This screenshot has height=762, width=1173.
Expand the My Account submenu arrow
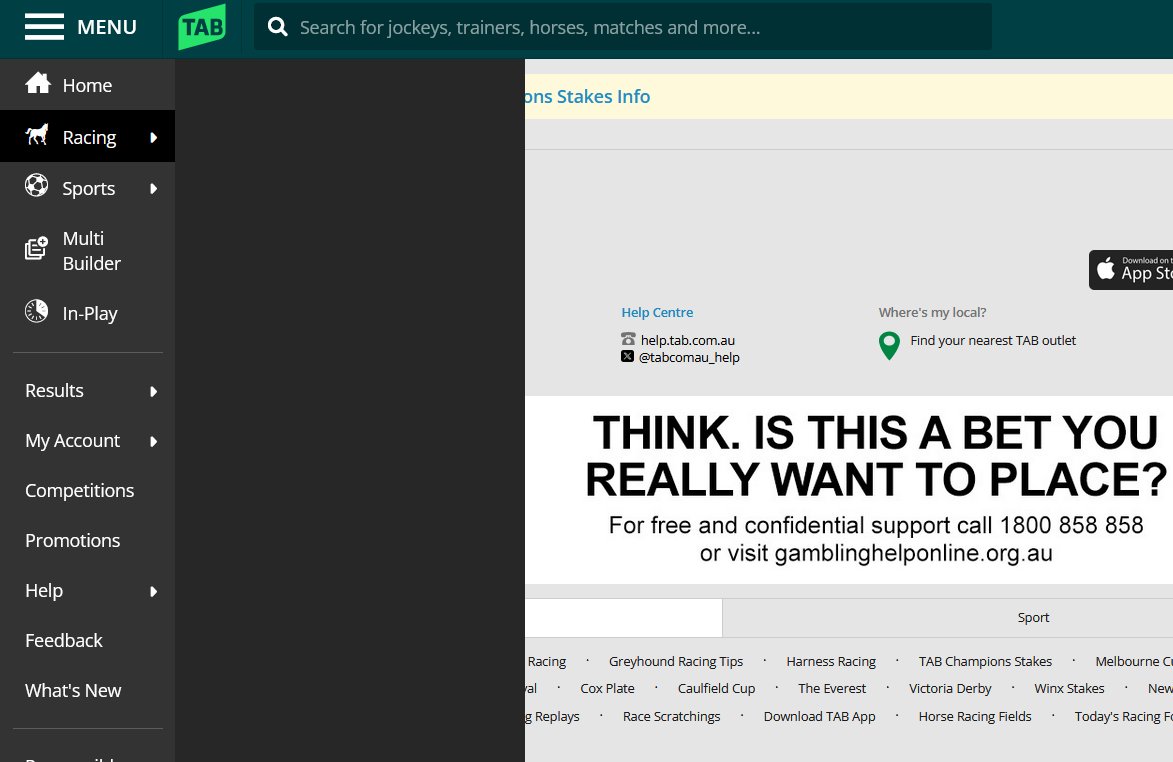[x=153, y=441]
